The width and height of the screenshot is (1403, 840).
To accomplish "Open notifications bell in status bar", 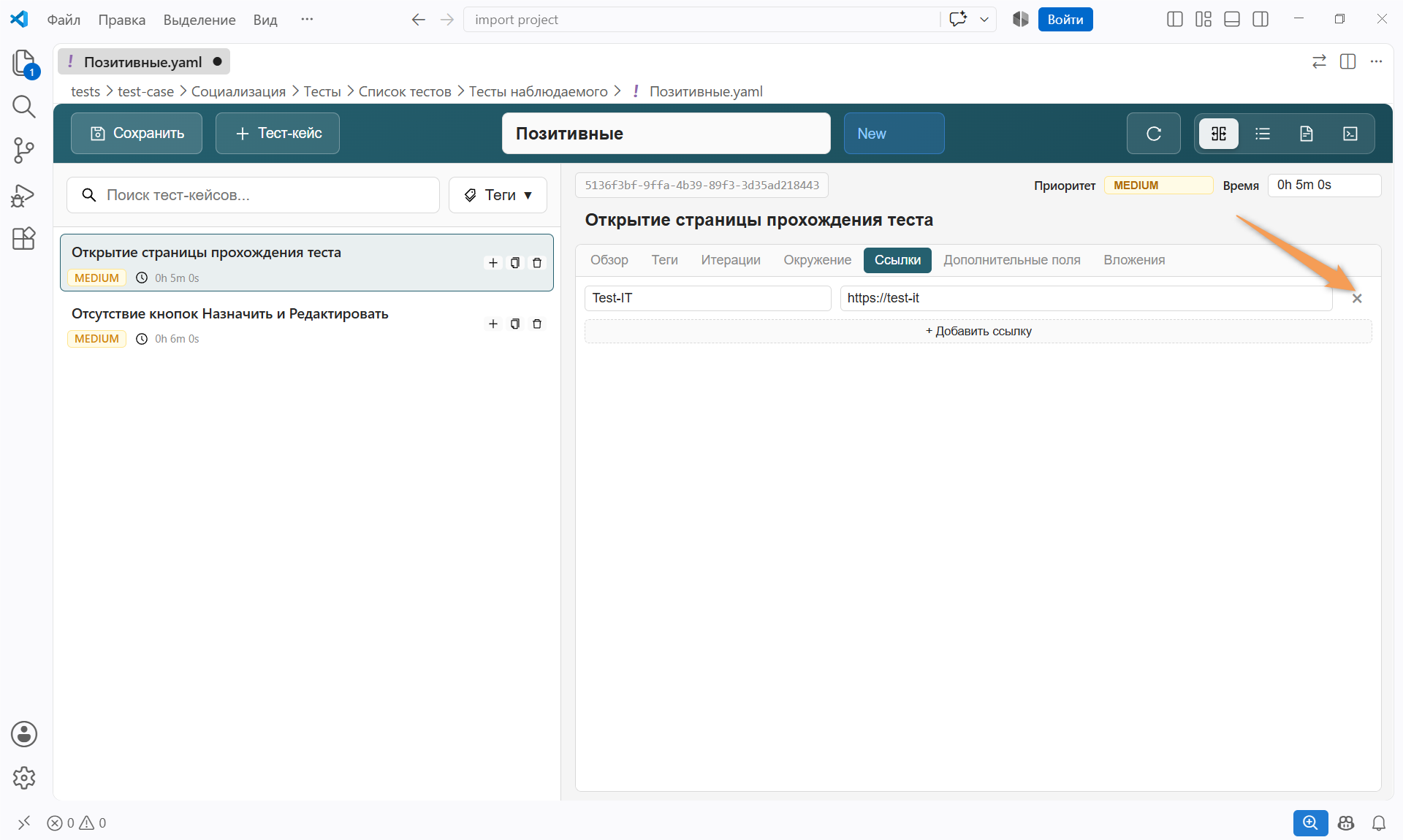I will pyautogui.click(x=1379, y=823).
